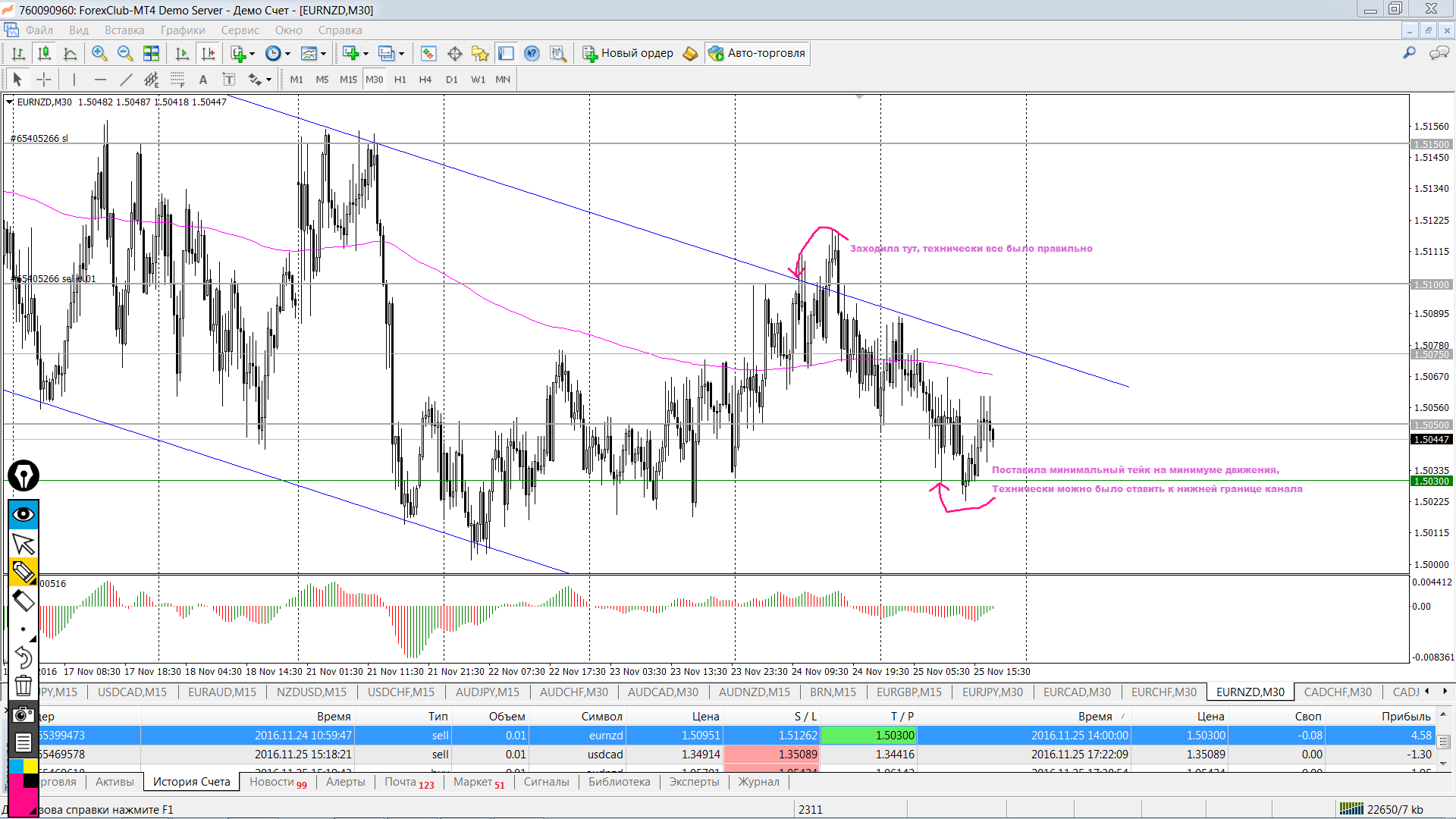Open the Файл menu

[39, 30]
